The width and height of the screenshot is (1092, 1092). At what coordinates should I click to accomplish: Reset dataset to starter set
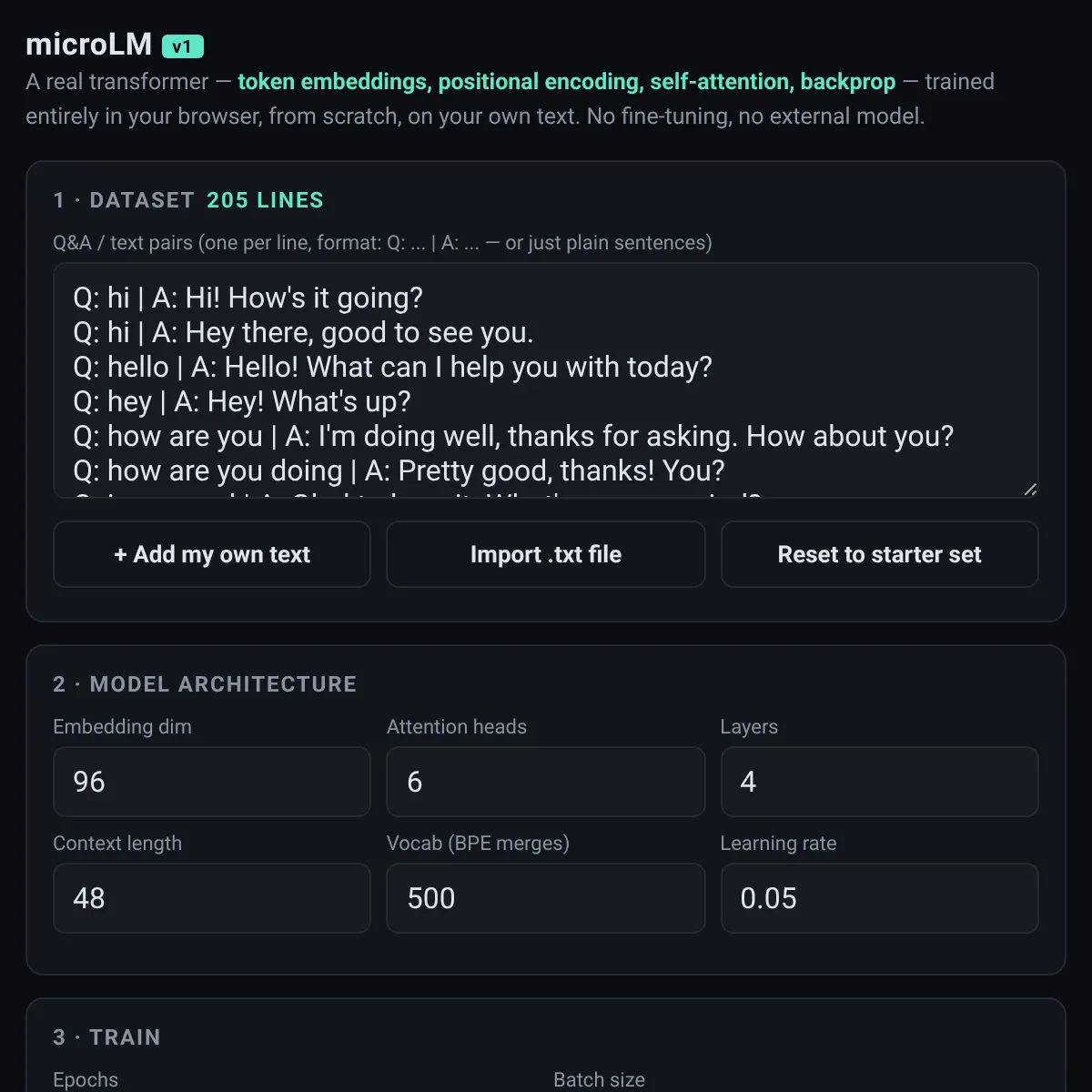coord(880,554)
